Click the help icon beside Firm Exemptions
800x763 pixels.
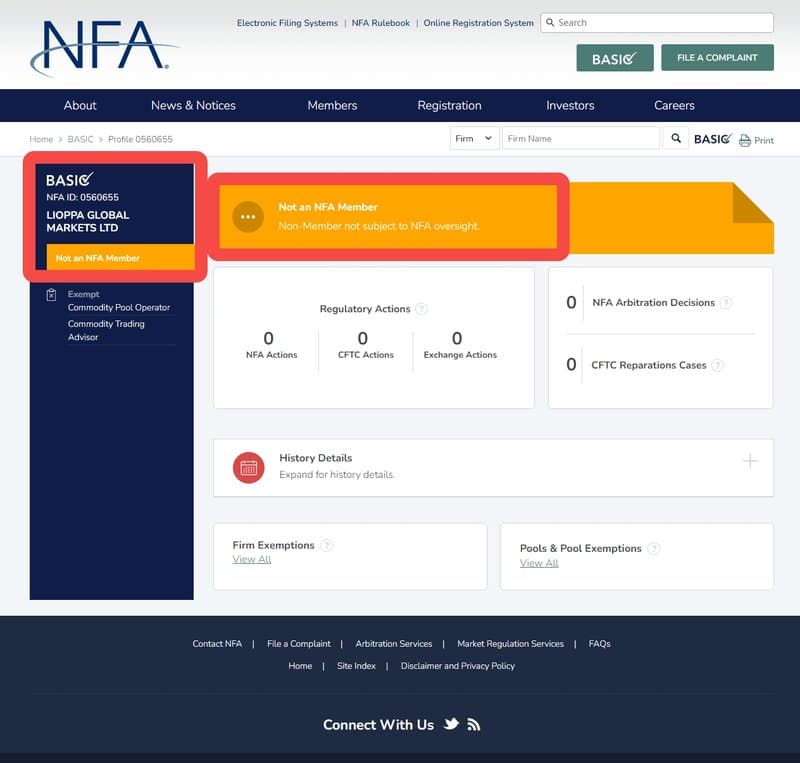click(x=327, y=545)
